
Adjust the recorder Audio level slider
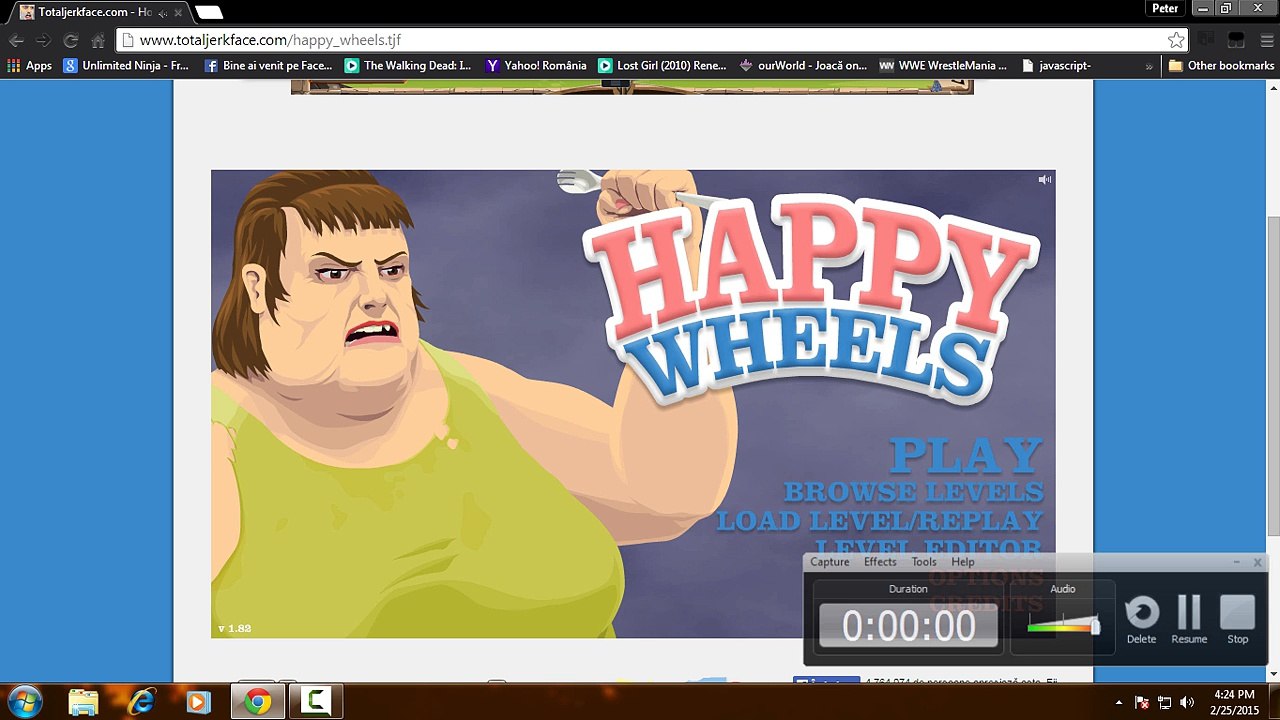[1095, 626]
